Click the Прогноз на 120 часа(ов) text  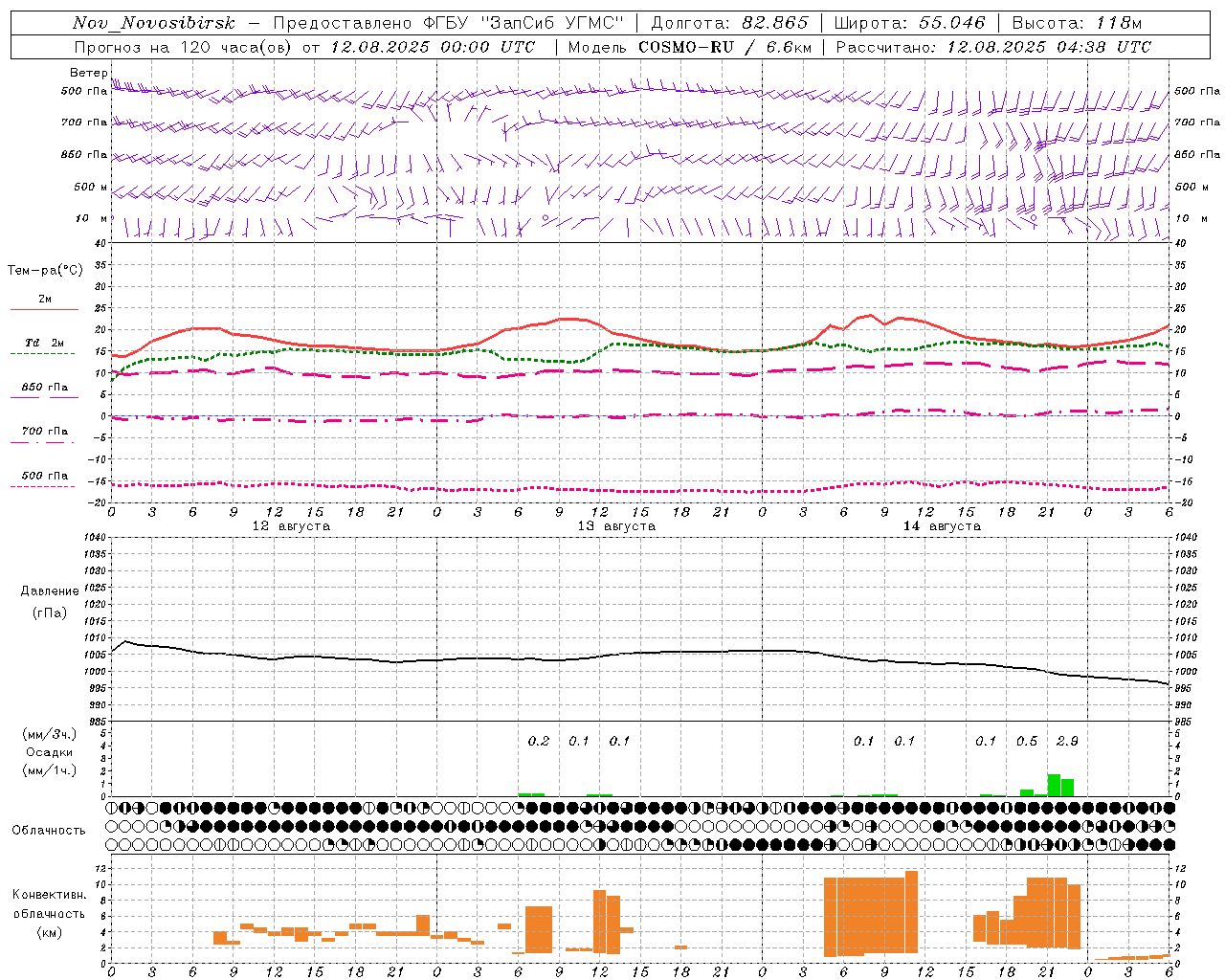(185, 47)
